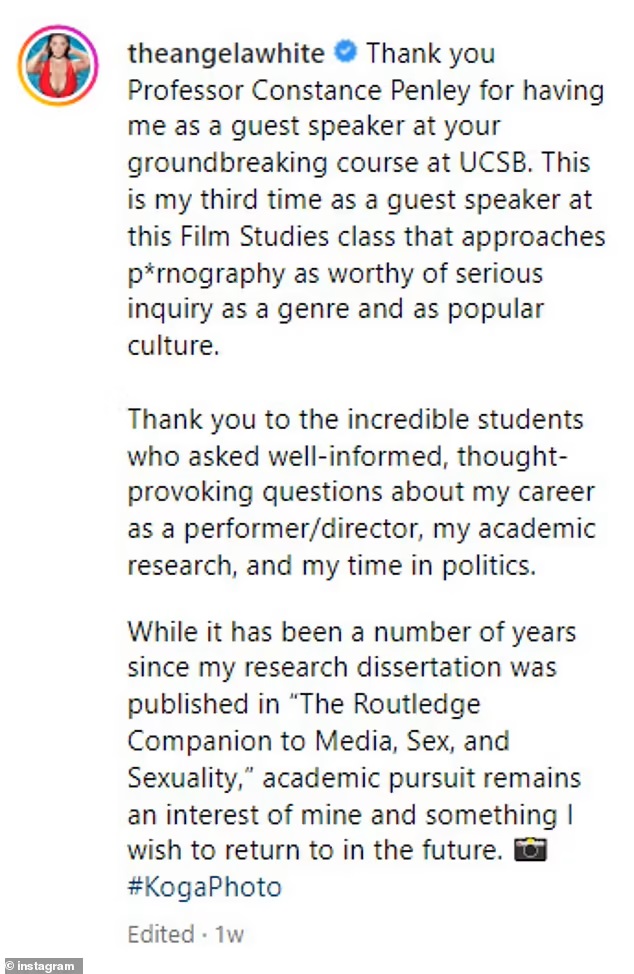Open theangelawhite profile picture
This screenshot has height=974, width=634.
(x=58, y=66)
